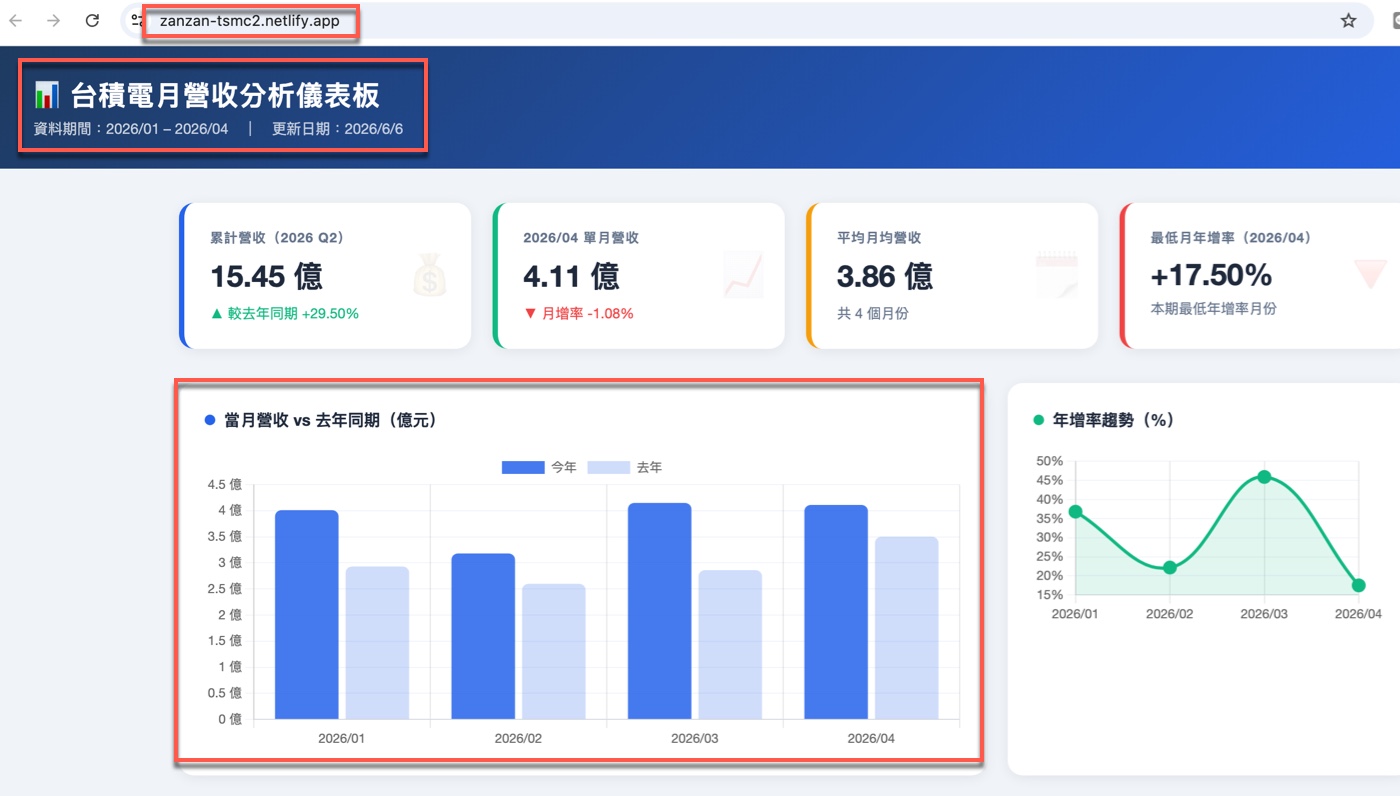Viewport: 1400px width, 796px height.
Task: Click the 平均月均營收 card label
Action: [x=879, y=238]
